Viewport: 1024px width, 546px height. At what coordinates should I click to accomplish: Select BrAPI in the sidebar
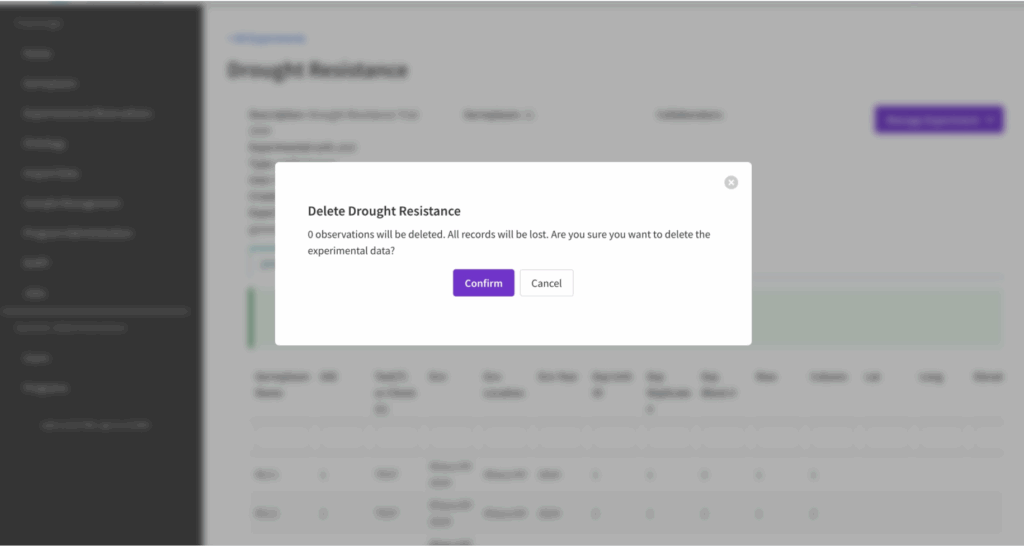[x=36, y=263]
